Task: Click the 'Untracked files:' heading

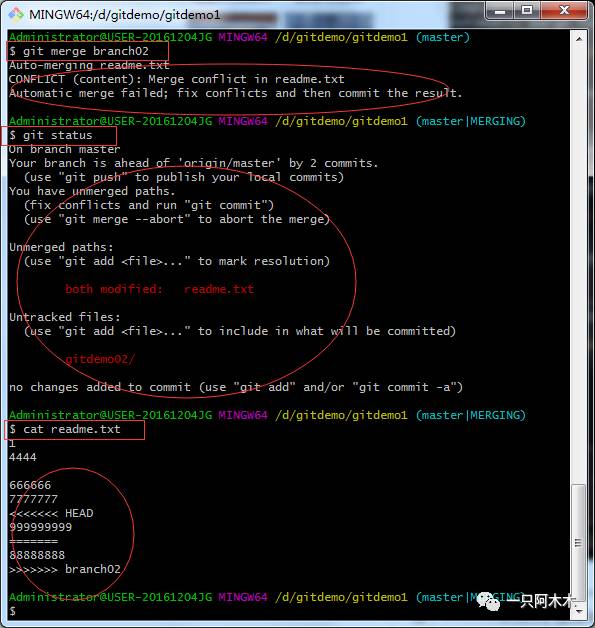Action: [64, 317]
